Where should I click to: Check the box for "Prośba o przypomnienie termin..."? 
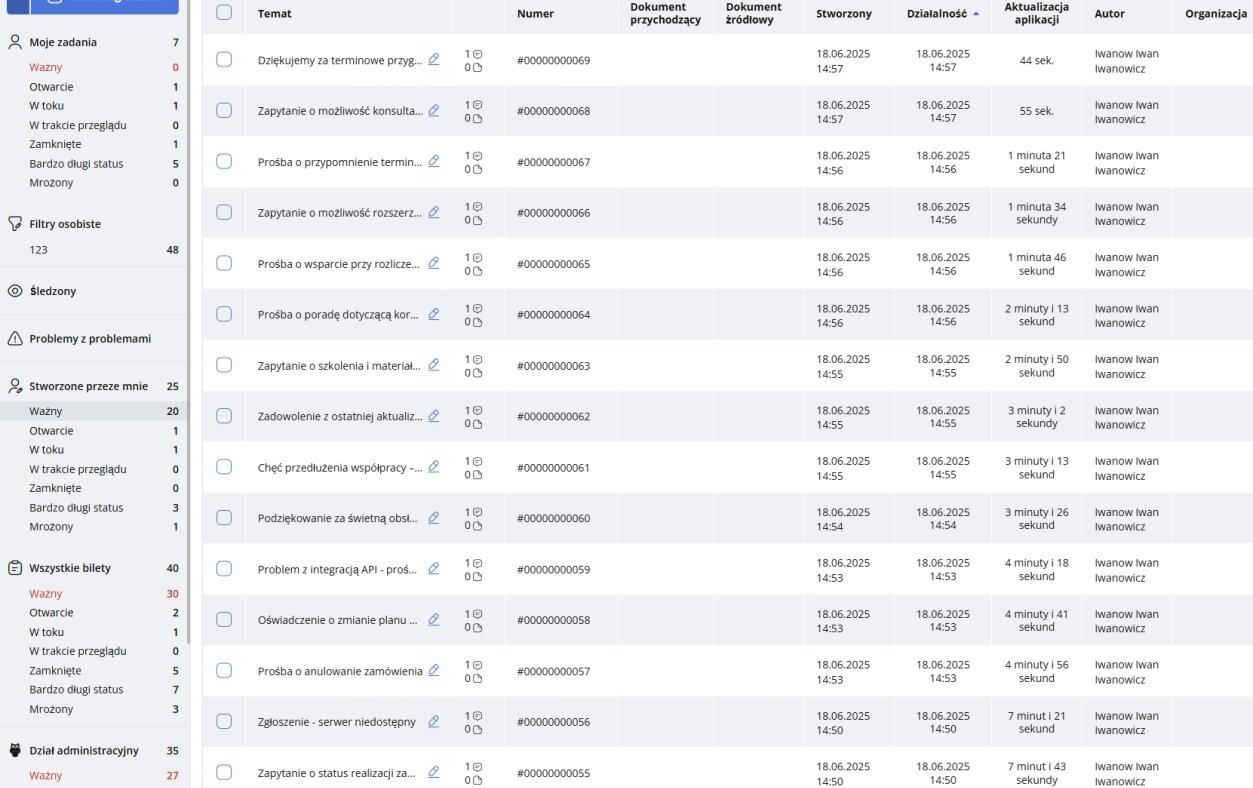(x=224, y=161)
